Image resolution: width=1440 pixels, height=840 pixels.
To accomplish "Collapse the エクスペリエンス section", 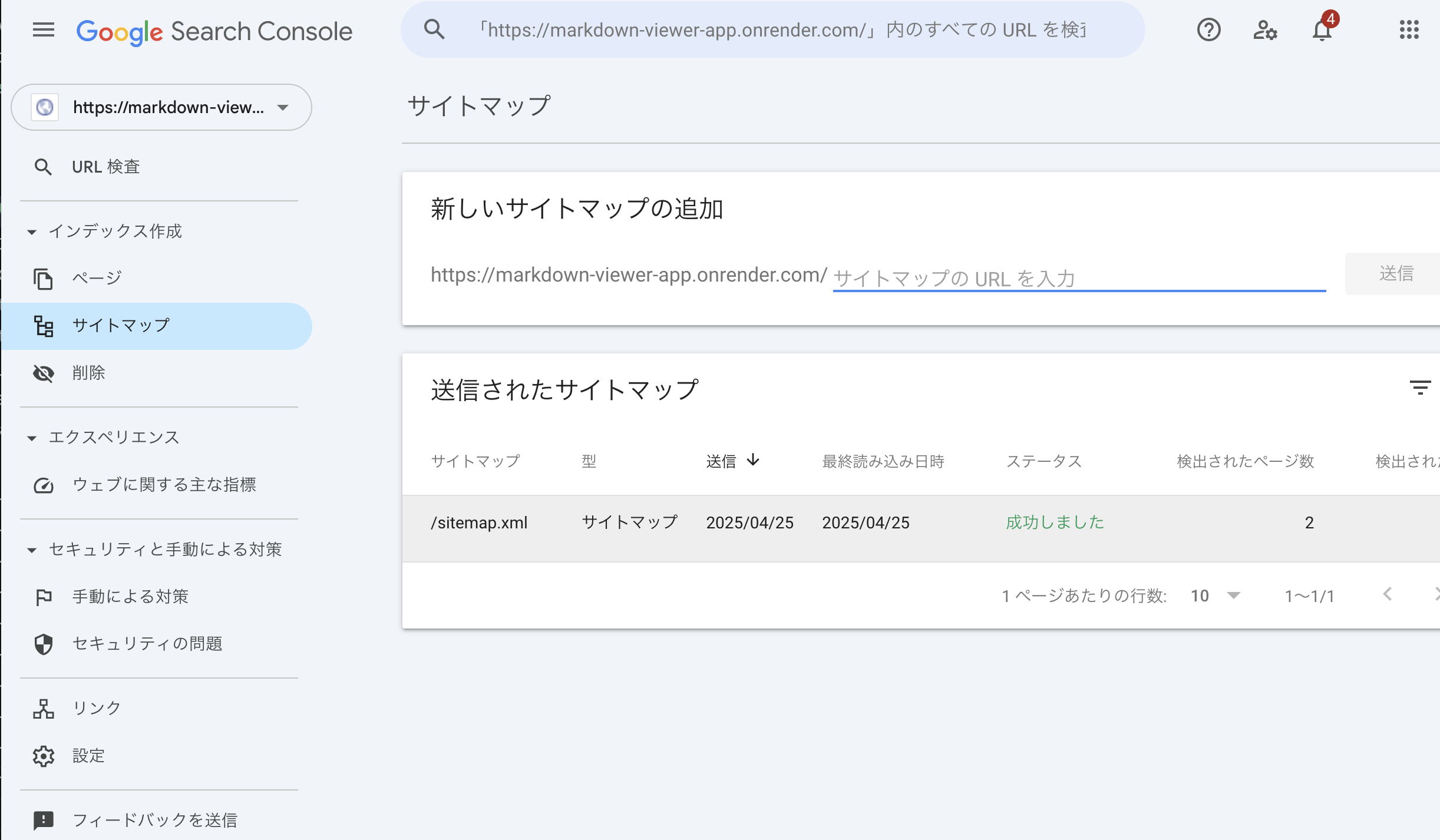I will (32, 438).
